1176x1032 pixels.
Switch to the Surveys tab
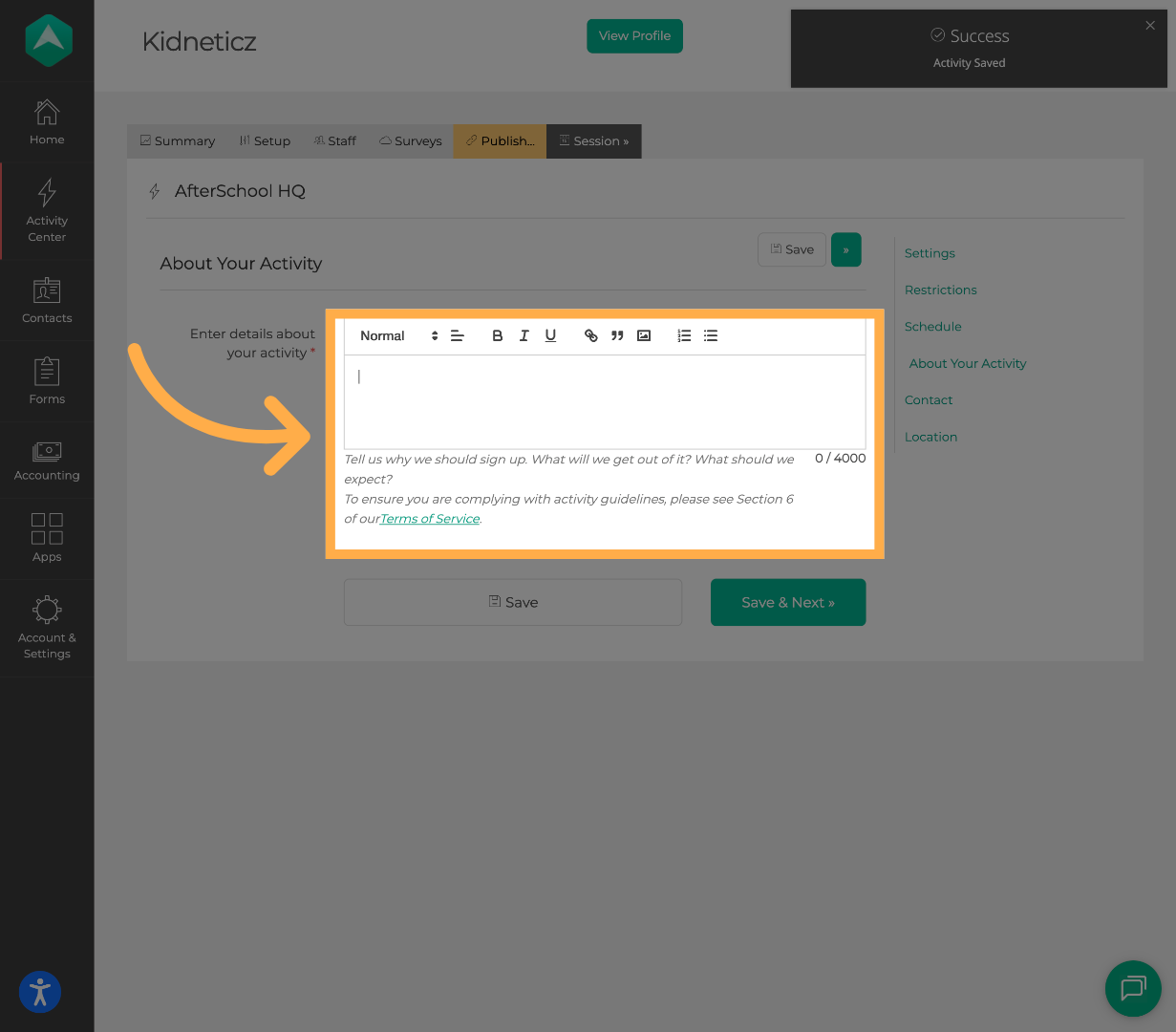click(x=410, y=140)
